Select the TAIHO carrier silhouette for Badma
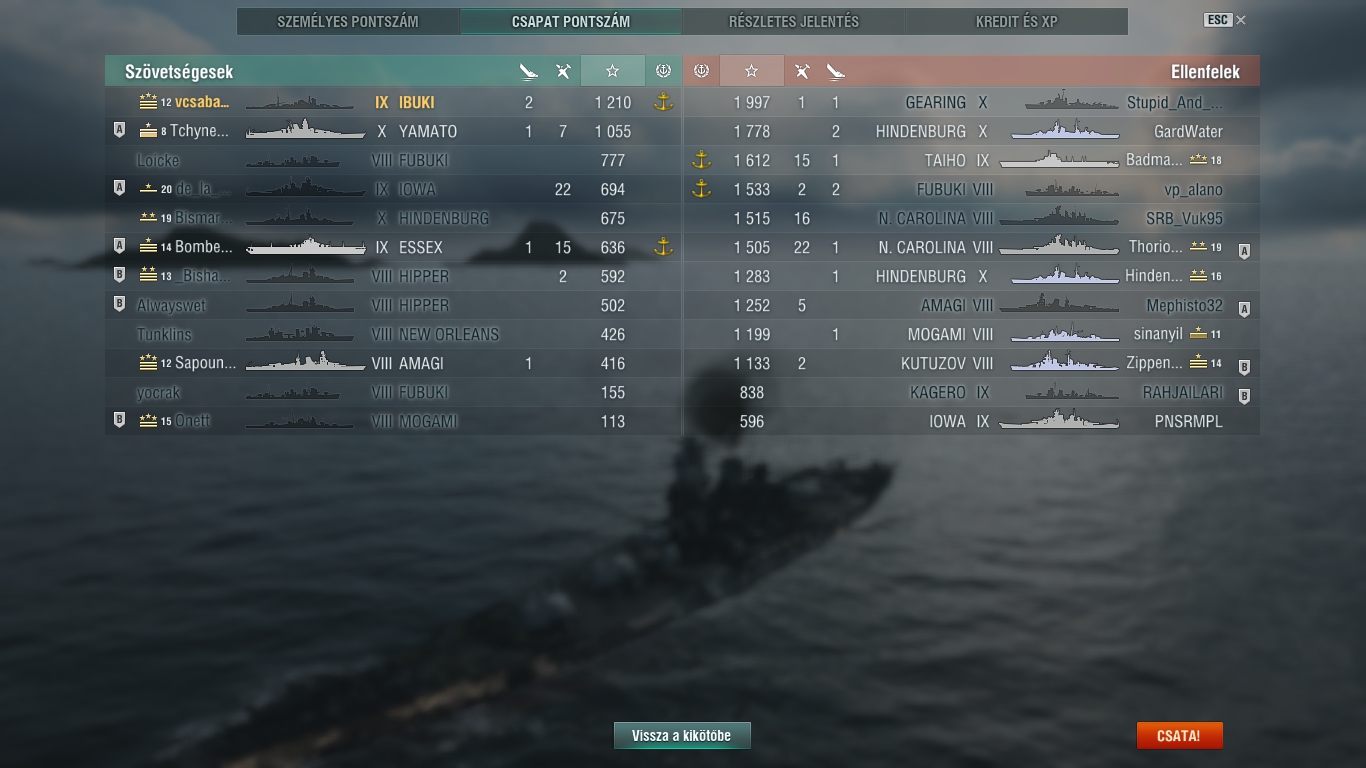 1060,160
